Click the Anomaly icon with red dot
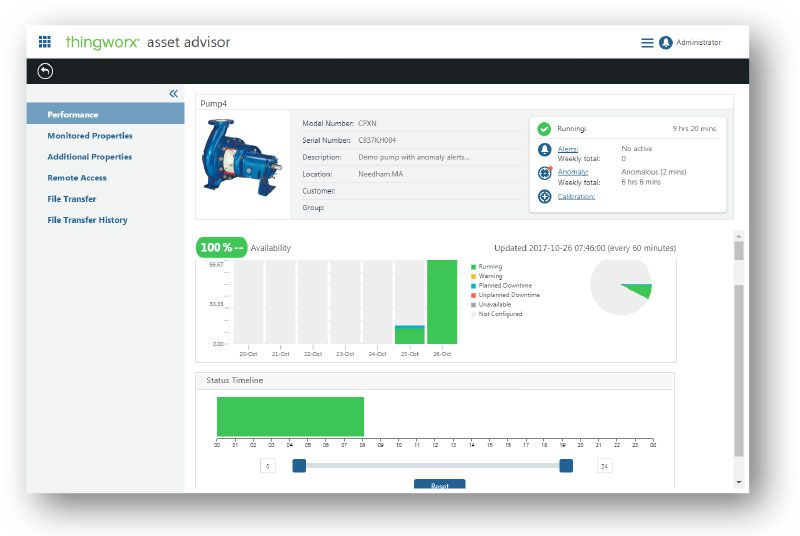 point(544,173)
